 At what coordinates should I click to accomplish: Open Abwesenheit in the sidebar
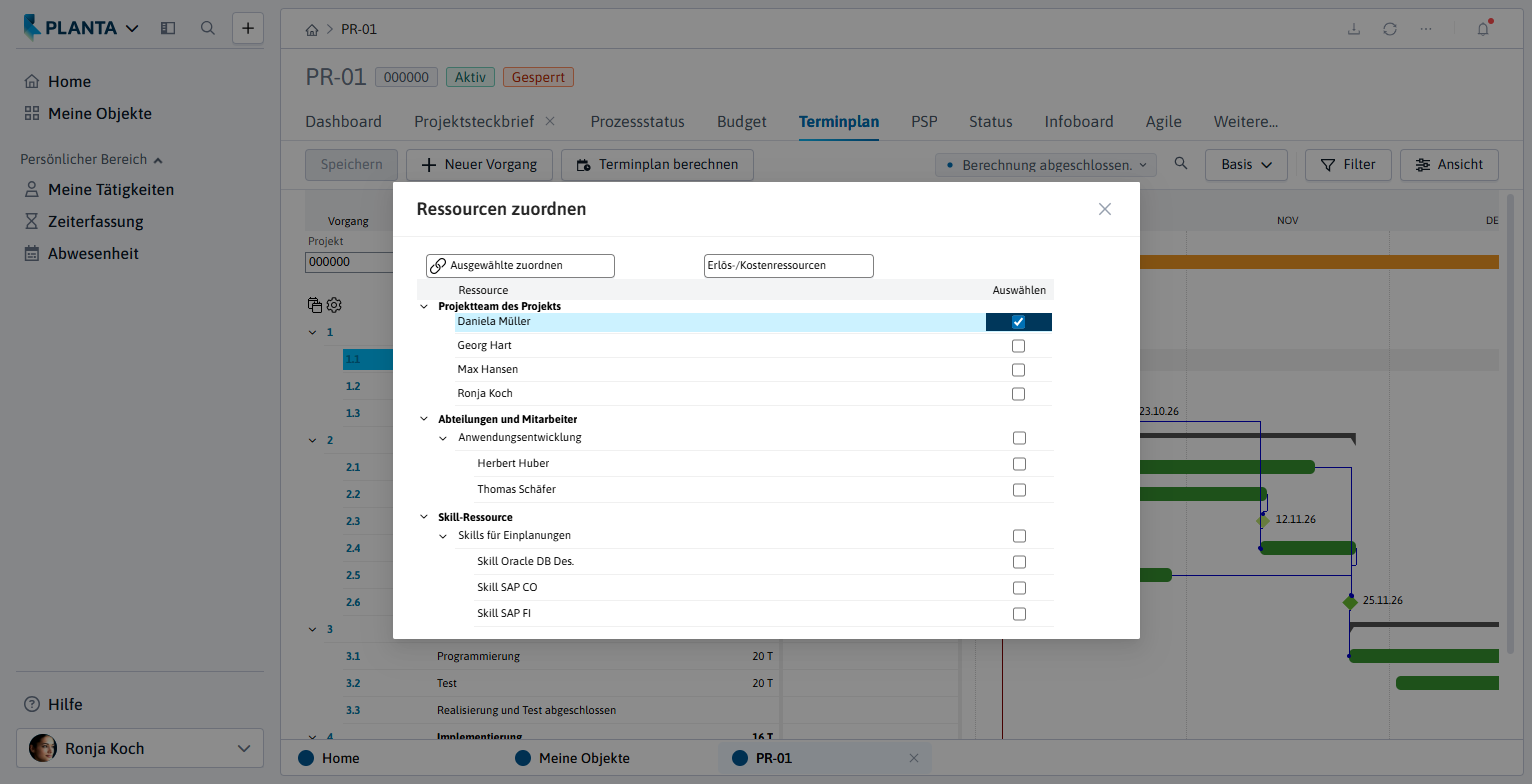(x=93, y=254)
